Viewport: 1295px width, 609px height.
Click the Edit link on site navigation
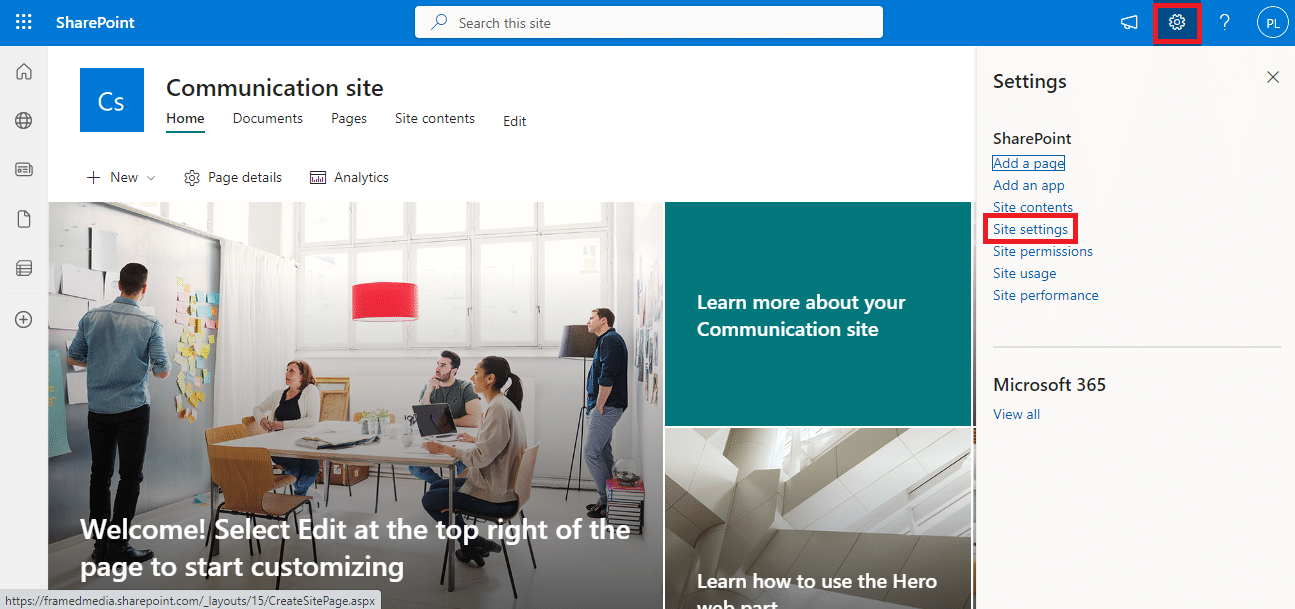coord(514,120)
